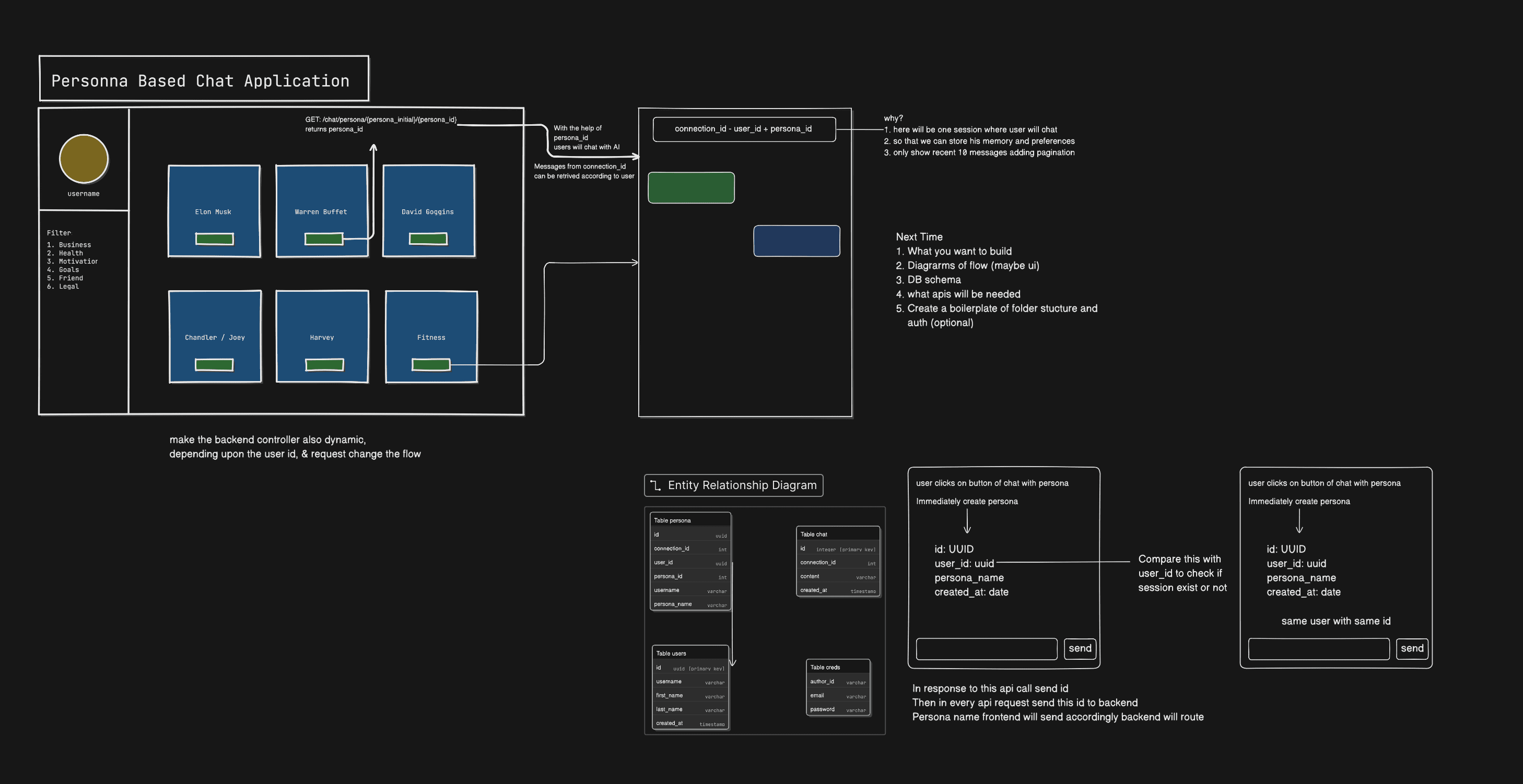Screen dimensions: 1523x784
Task: Click the connection_id - user_id + persona_id box
Action: 743,129
